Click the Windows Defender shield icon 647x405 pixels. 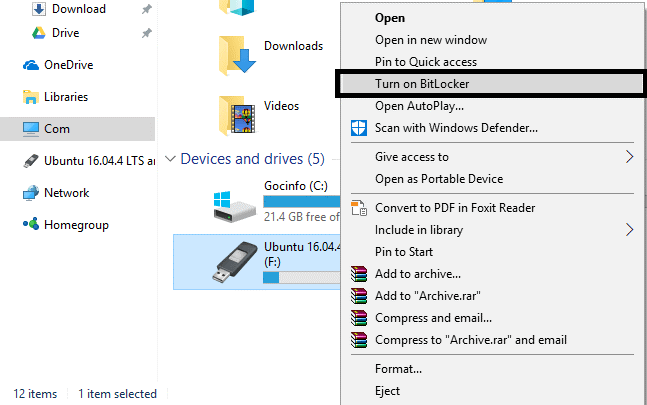click(359, 128)
